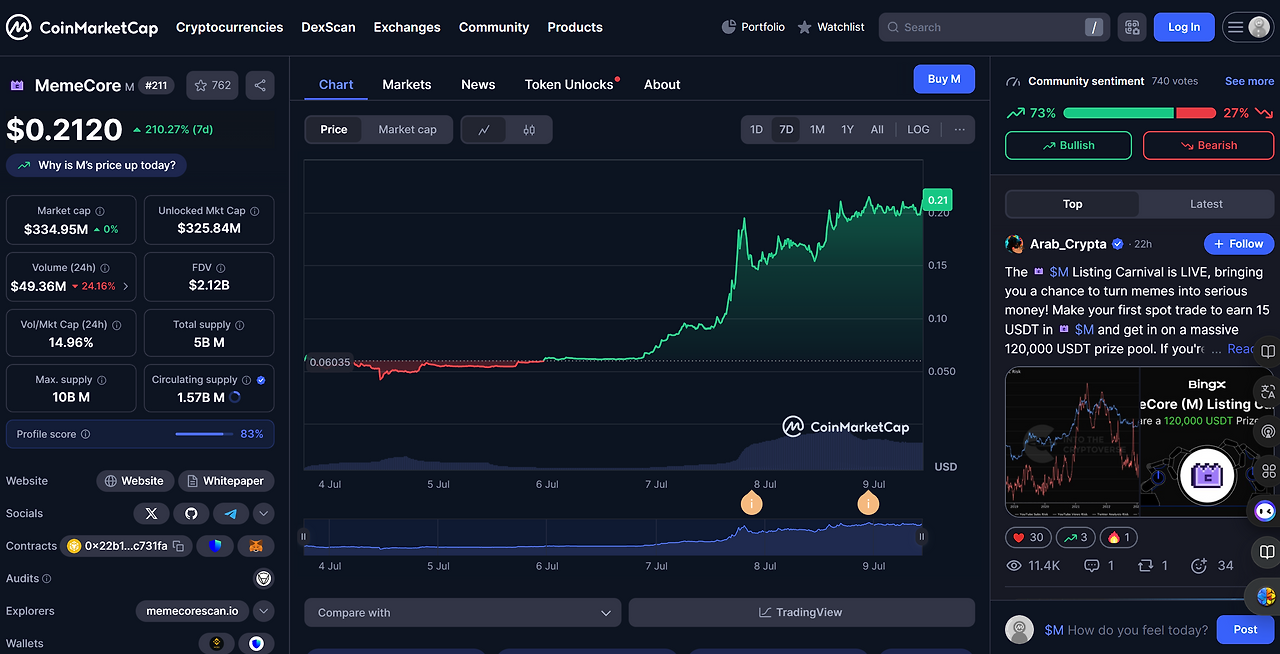This screenshot has height=654, width=1280.
Task: Click the right handle of chart range slider
Action: point(922,536)
